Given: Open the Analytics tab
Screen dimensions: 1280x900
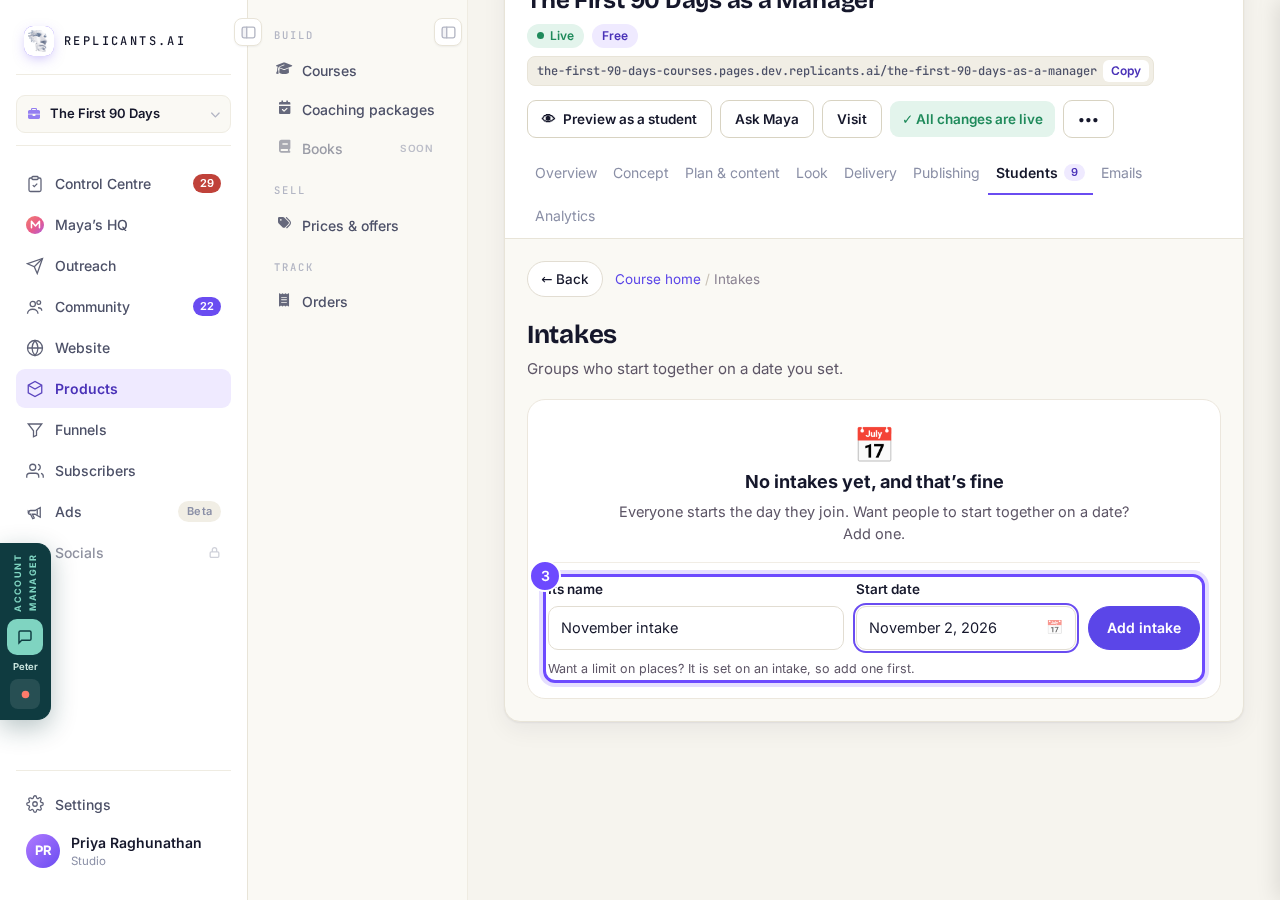Looking at the screenshot, I should click(565, 216).
